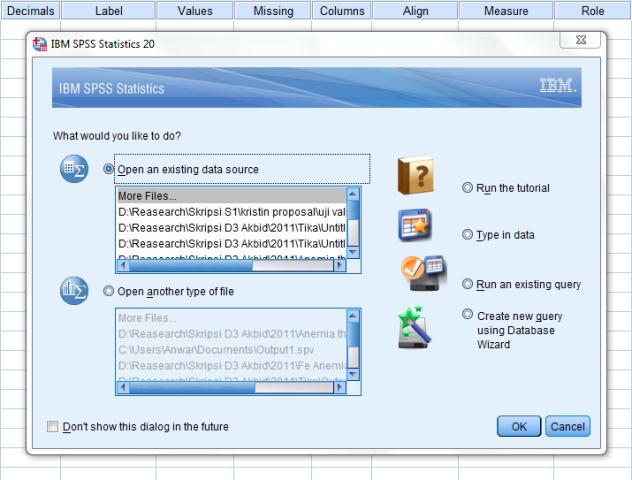Click data source list horizontal scrollbar thumb
This screenshot has height=480, width=632.
coord(191,265)
